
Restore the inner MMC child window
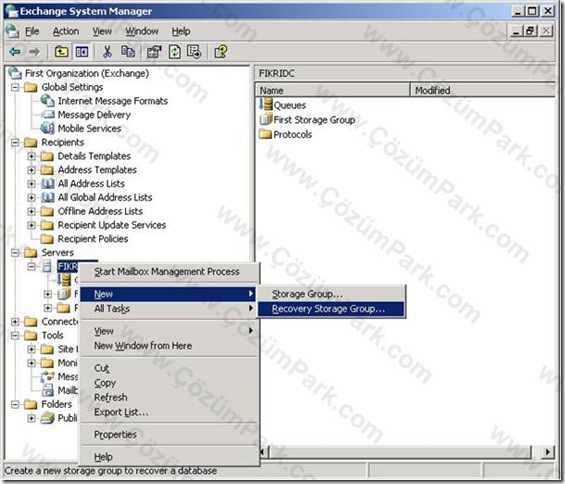[x=531, y=31]
